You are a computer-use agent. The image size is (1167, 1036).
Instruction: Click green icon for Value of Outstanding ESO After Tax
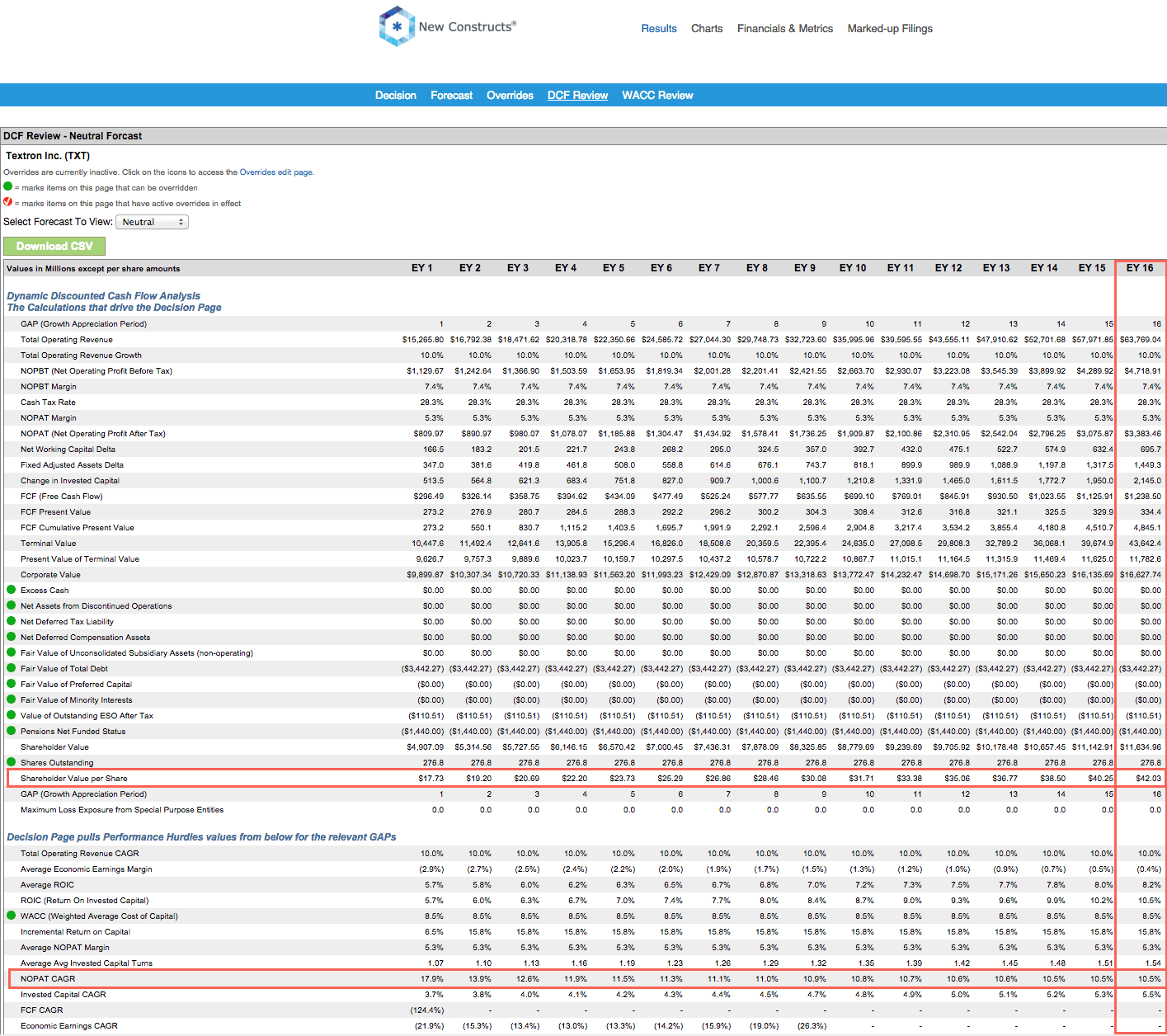click(x=12, y=715)
